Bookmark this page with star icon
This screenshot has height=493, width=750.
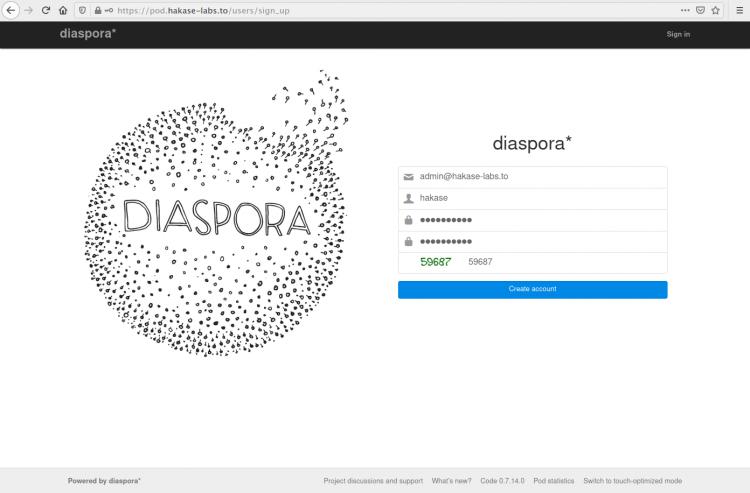click(716, 10)
